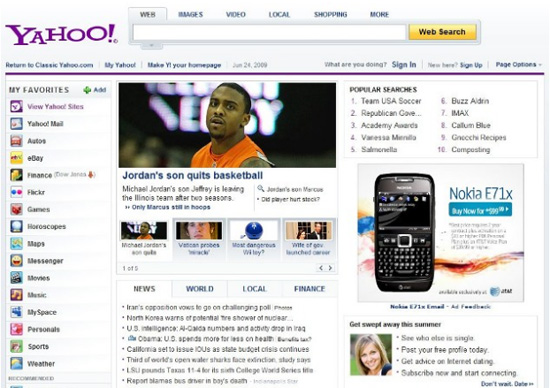Click the Autos car icon
This screenshot has width=550, height=388.
click(x=16, y=141)
